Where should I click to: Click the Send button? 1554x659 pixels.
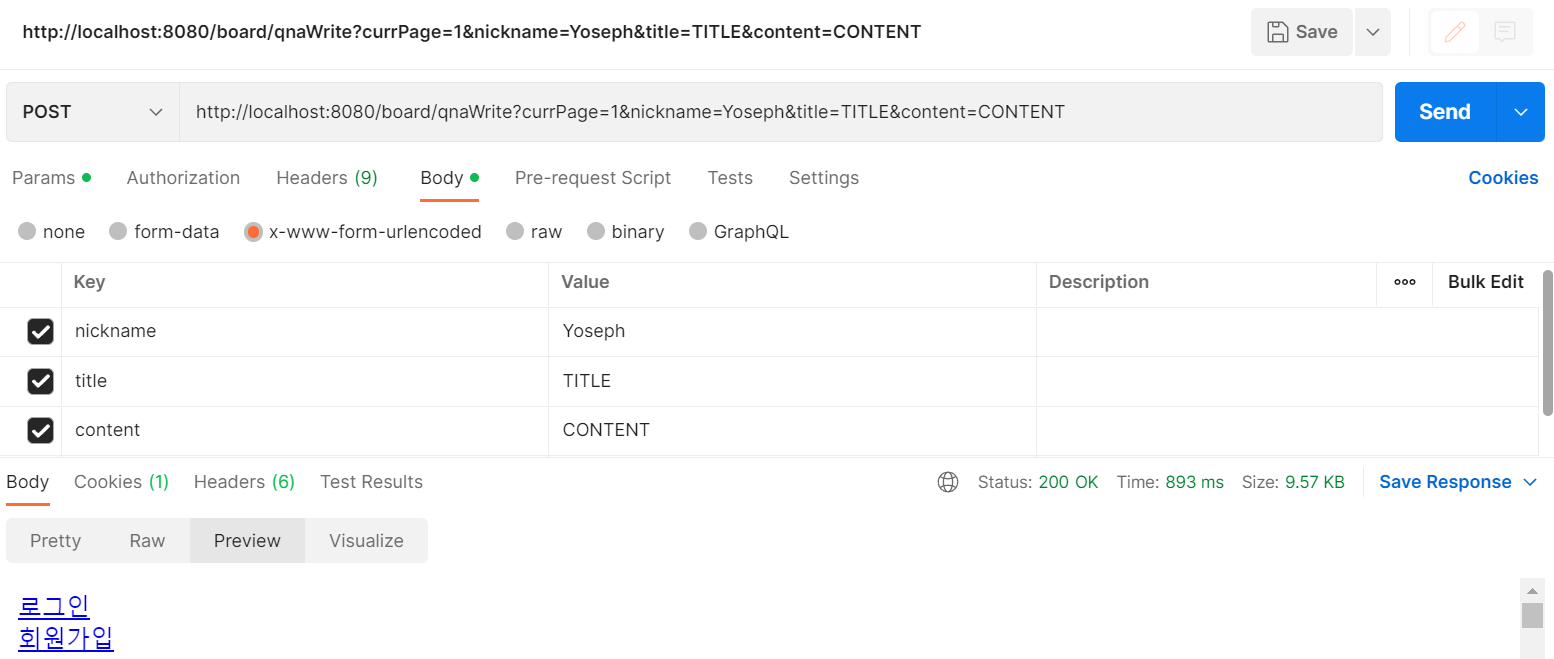coord(1444,111)
